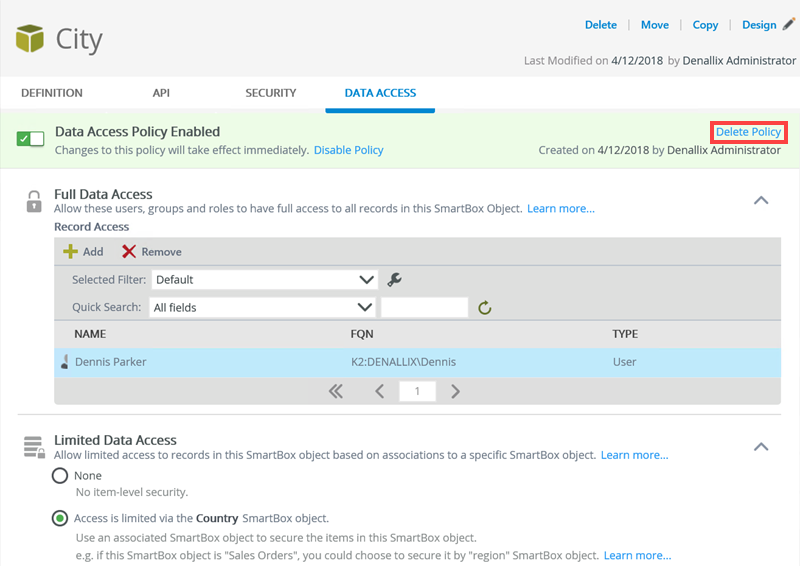Select Access is limited via Country radio
The image size is (800, 566).
(x=60, y=519)
